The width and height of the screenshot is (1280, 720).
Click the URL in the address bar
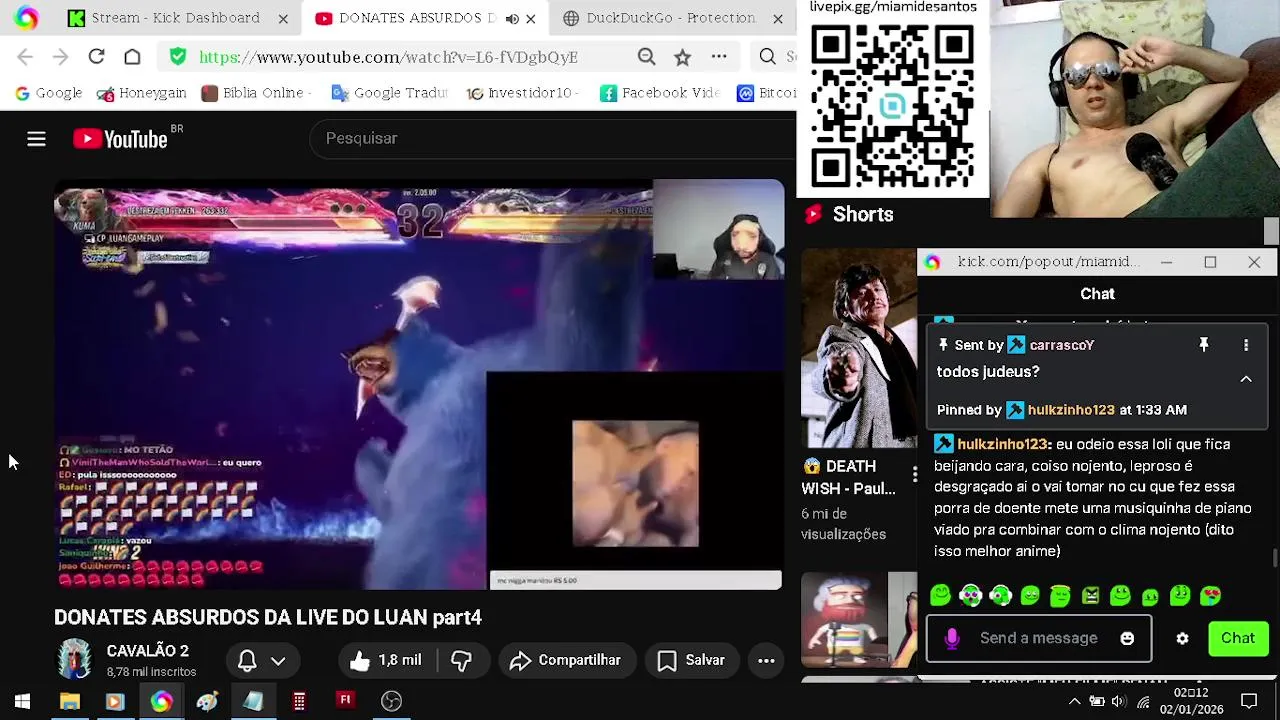[x=388, y=57]
